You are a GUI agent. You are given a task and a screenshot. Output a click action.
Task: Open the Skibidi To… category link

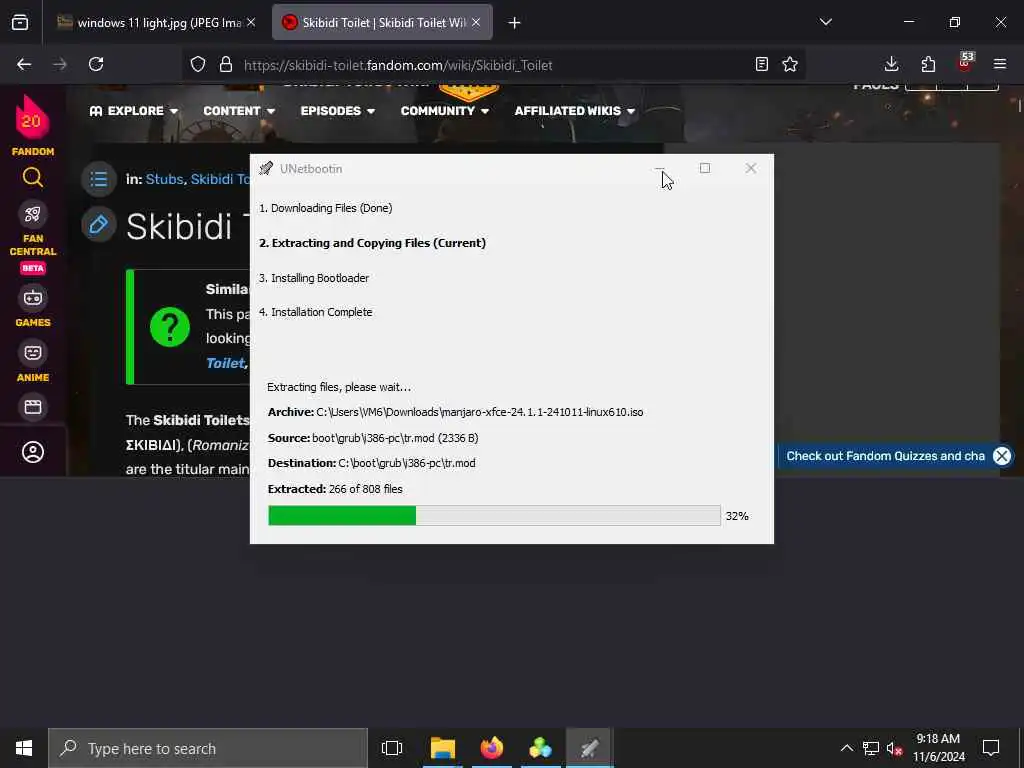coord(220,179)
